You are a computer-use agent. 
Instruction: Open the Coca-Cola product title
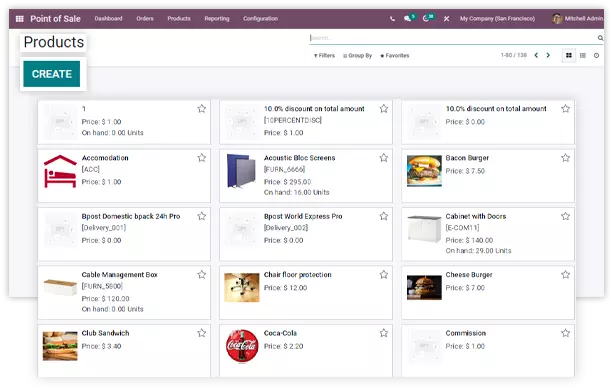point(280,333)
